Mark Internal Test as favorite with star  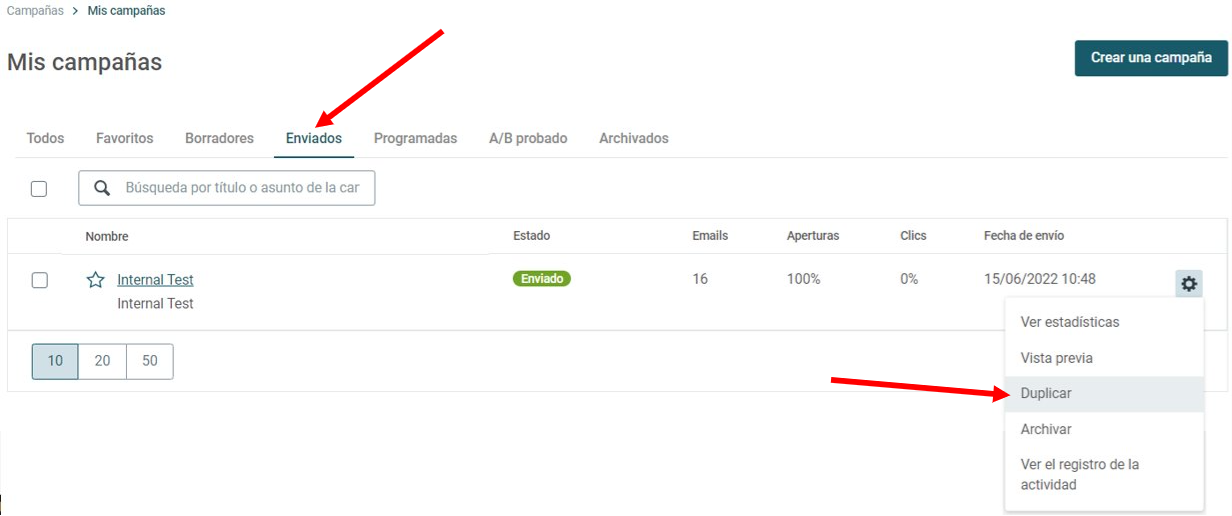pos(95,280)
